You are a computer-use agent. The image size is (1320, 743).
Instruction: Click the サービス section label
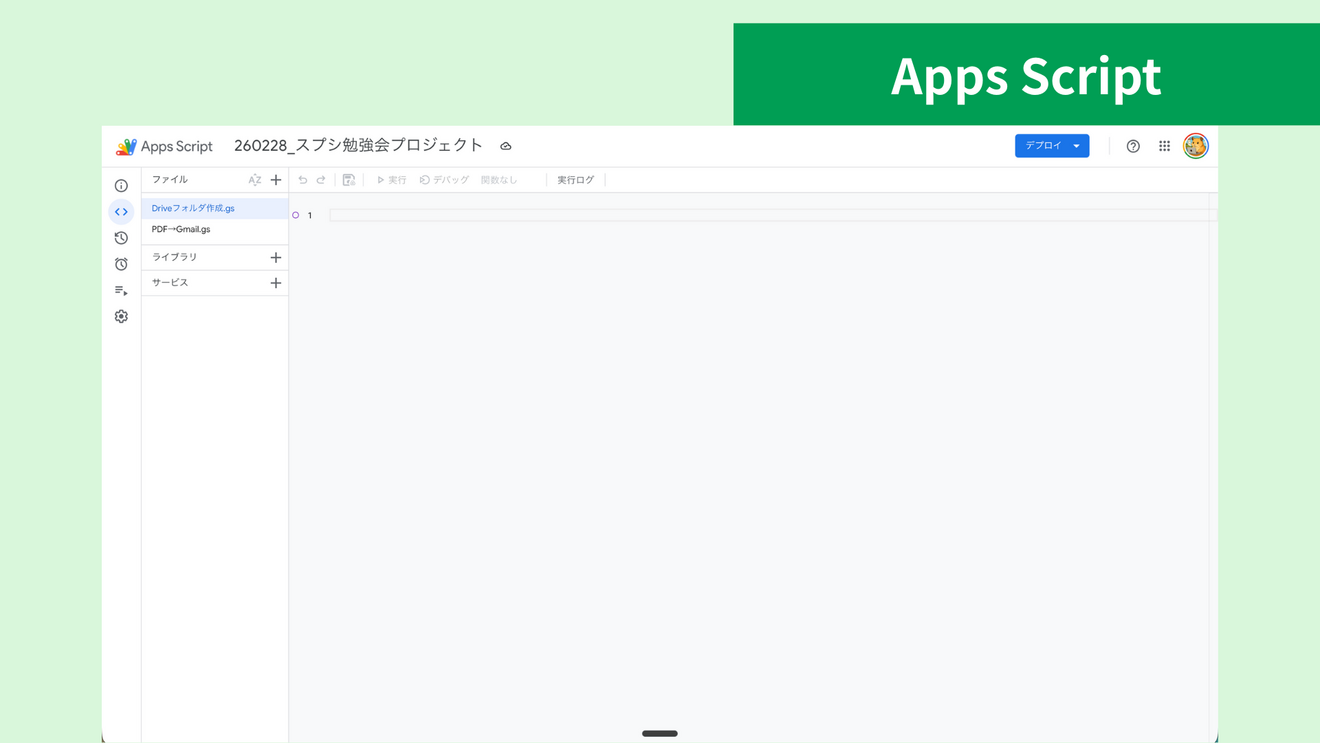[x=170, y=283]
